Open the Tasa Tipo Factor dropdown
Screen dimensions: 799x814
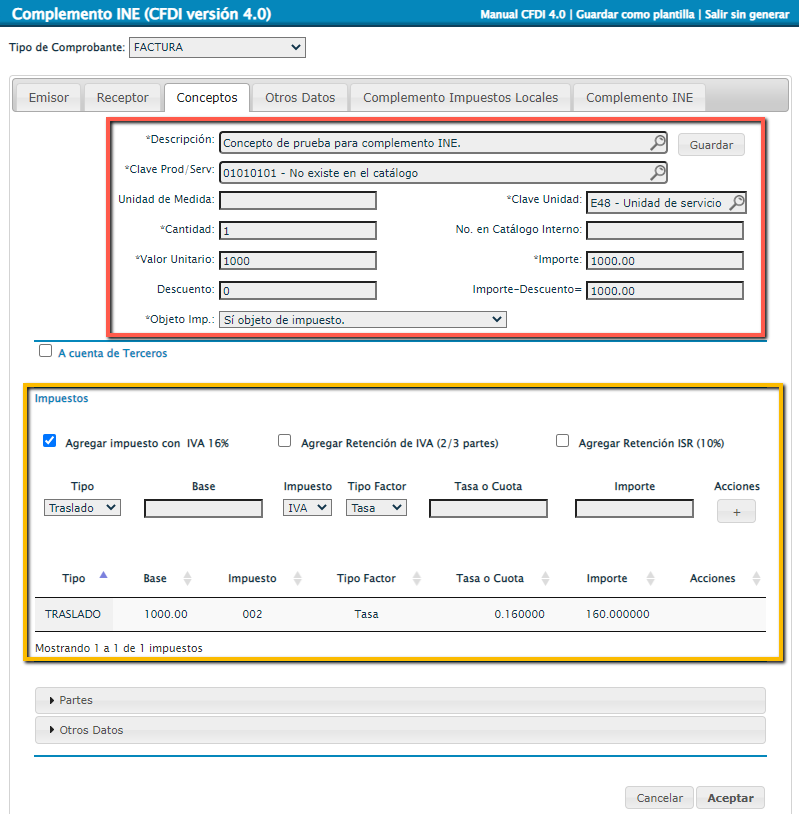(376, 508)
